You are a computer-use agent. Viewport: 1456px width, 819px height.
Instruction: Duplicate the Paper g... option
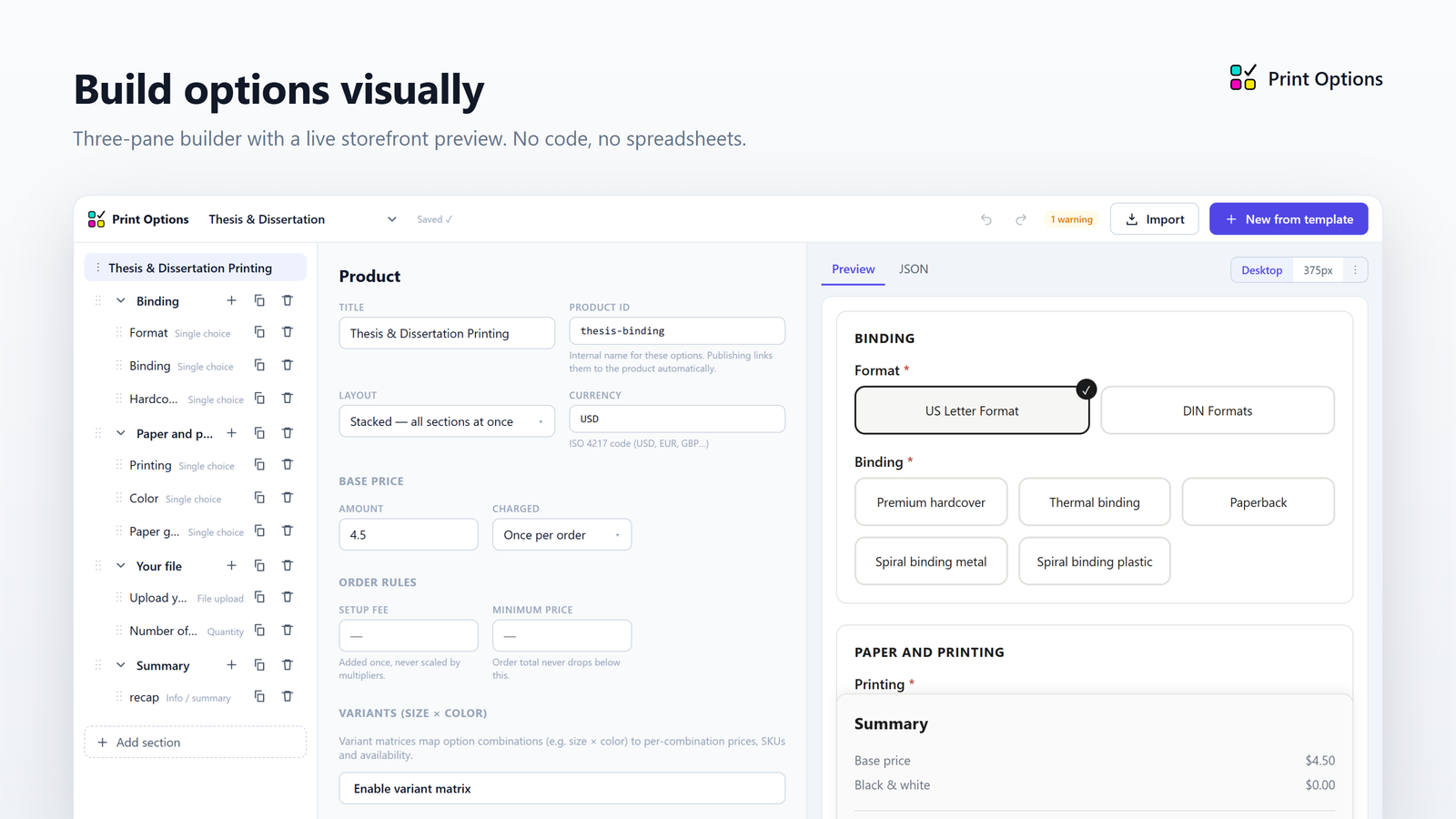pyautogui.click(x=259, y=531)
